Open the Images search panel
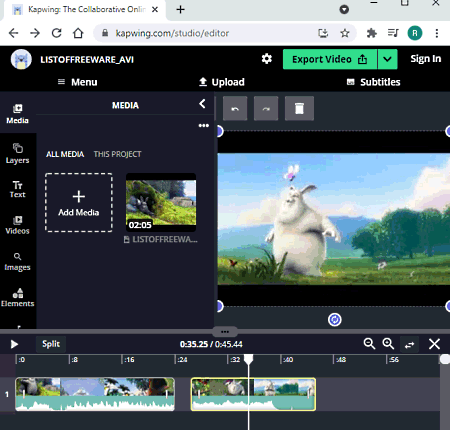The height and width of the screenshot is (430, 450). pos(17,262)
